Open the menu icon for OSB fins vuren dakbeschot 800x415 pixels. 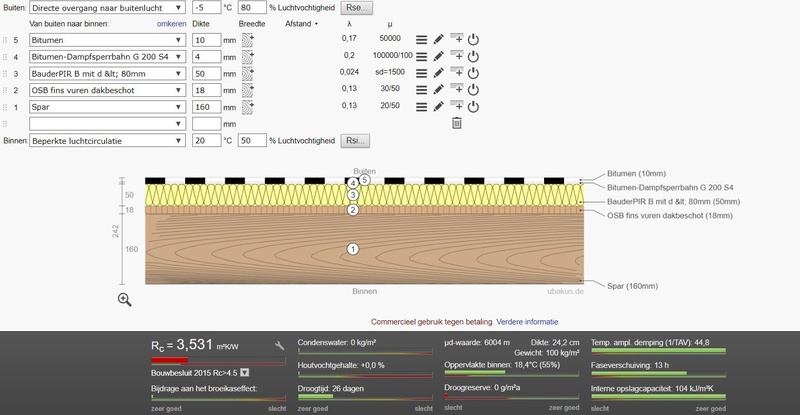[x=421, y=90]
